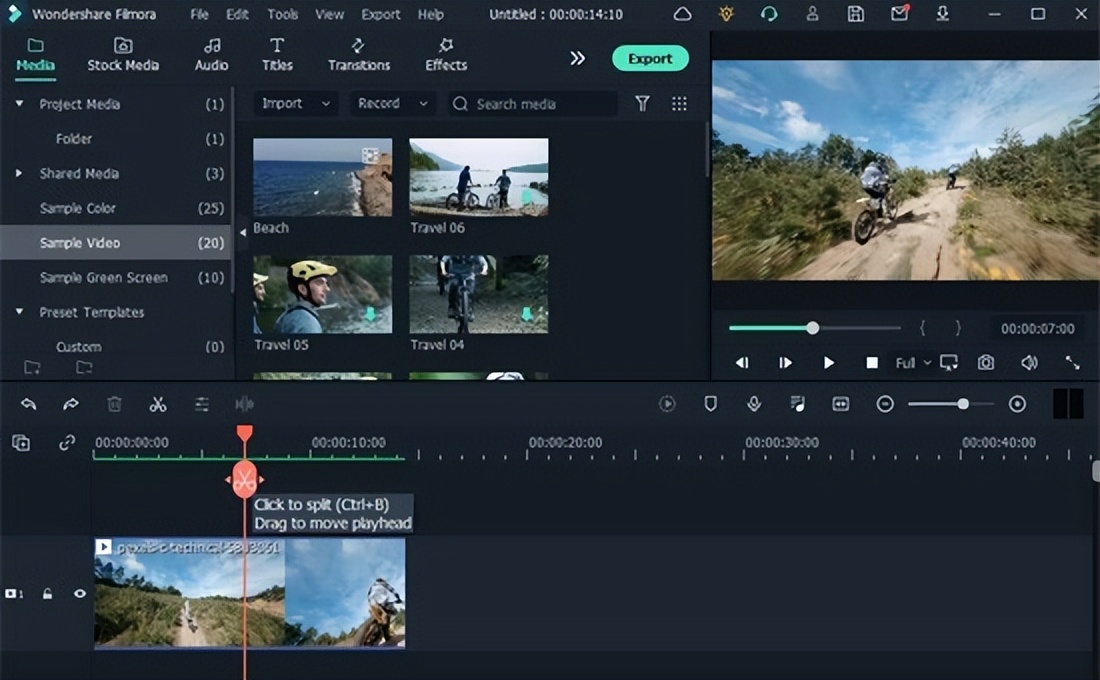Open the Export menu in the menu bar
The image size is (1100, 680).
point(380,14)
